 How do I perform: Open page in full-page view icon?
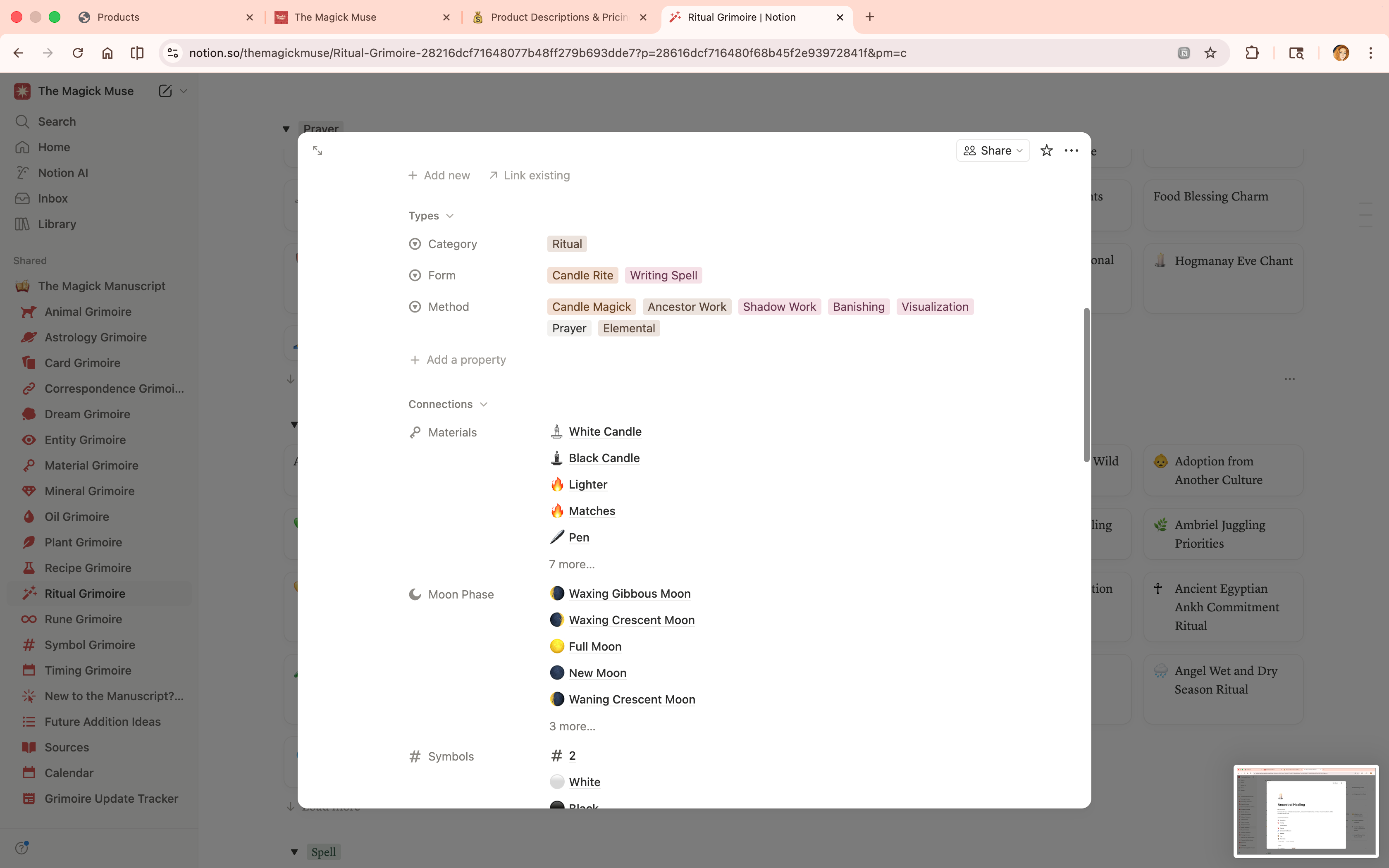[x=317, y=150]
